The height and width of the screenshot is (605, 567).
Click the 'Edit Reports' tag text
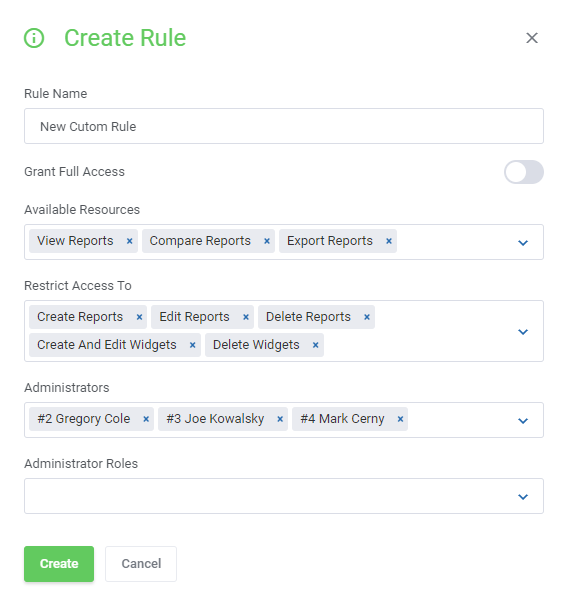point(194,317)
